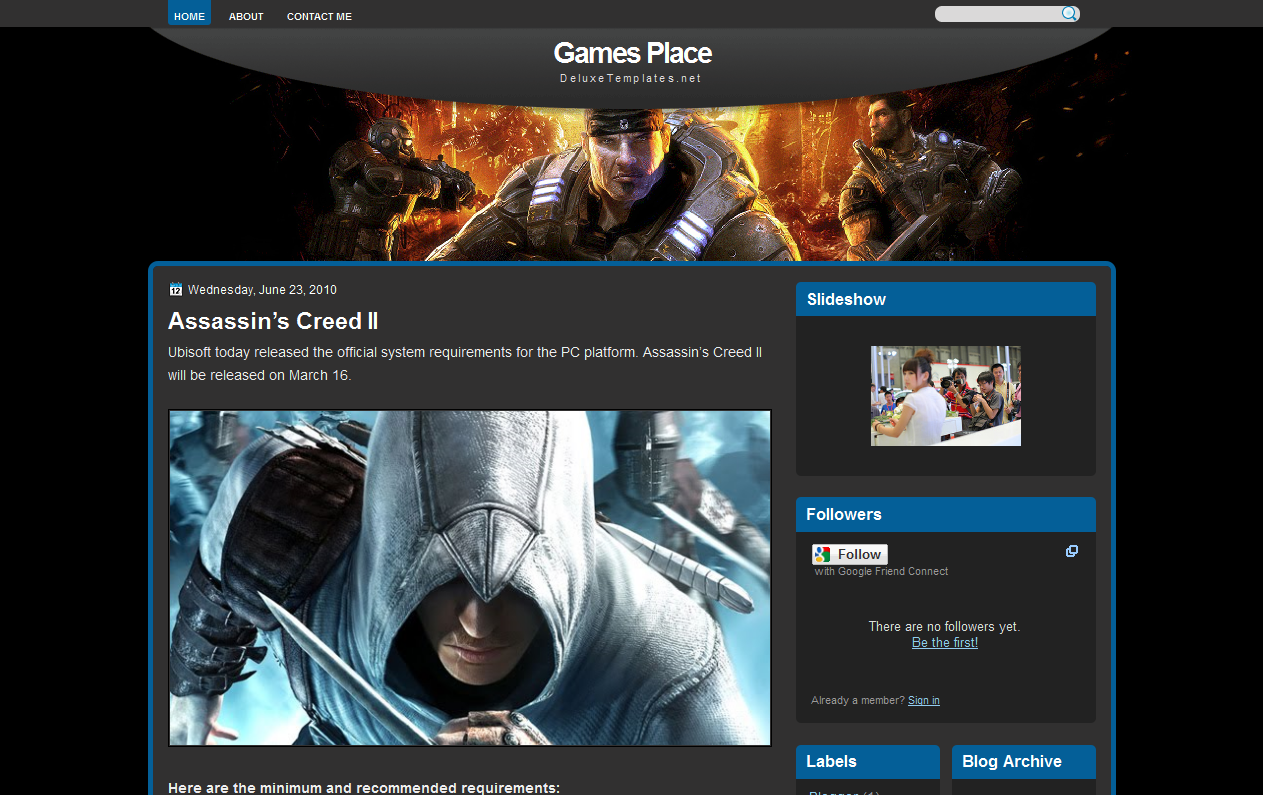
Task: Click the 'with Google Friend Connect' caption
Action: click(x=881, y=571)
